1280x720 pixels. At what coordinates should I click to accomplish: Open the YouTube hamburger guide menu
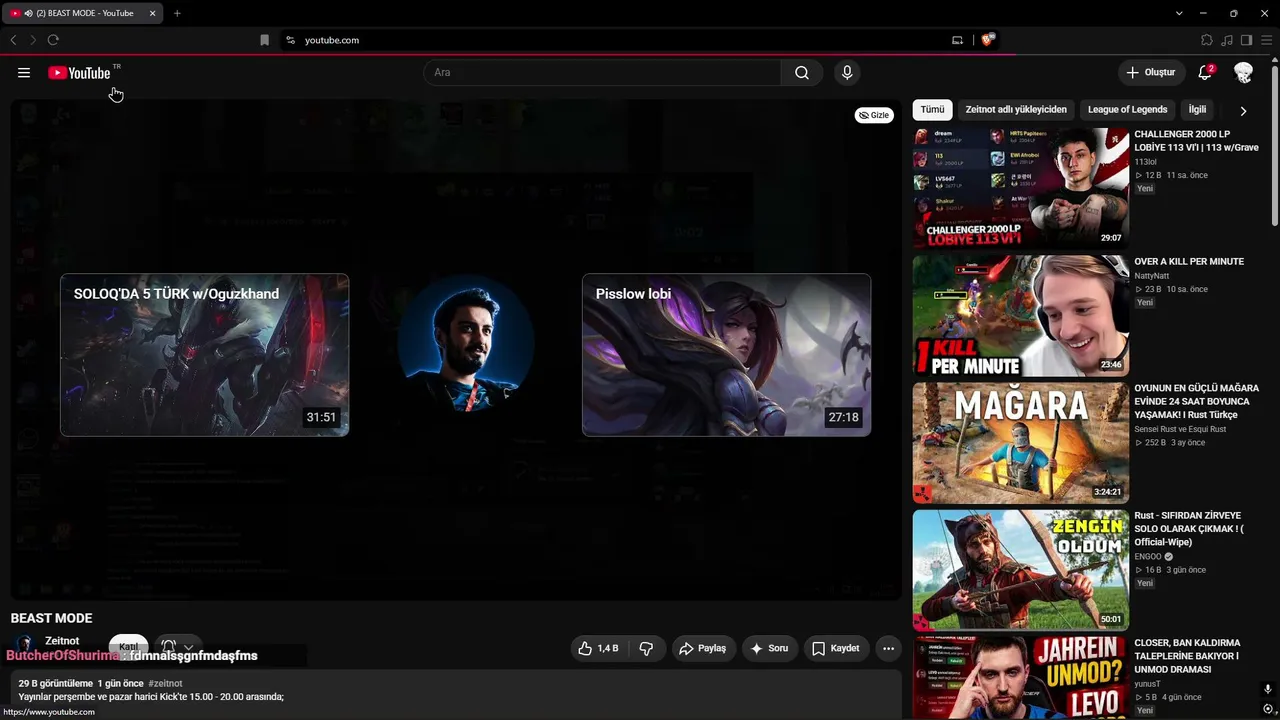[x=24, y=73]
